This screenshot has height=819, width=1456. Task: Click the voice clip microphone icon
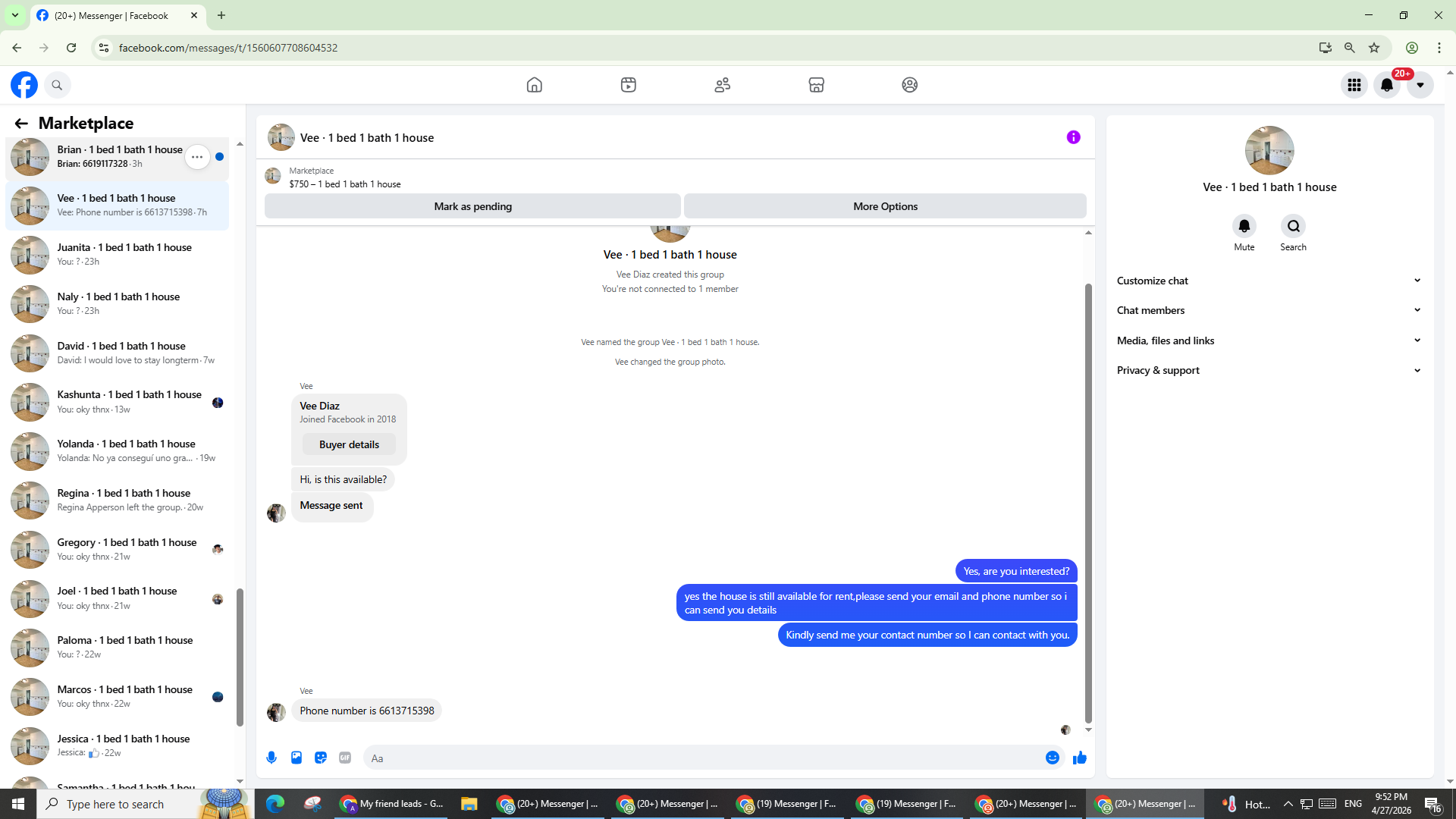tap(272, 758)
